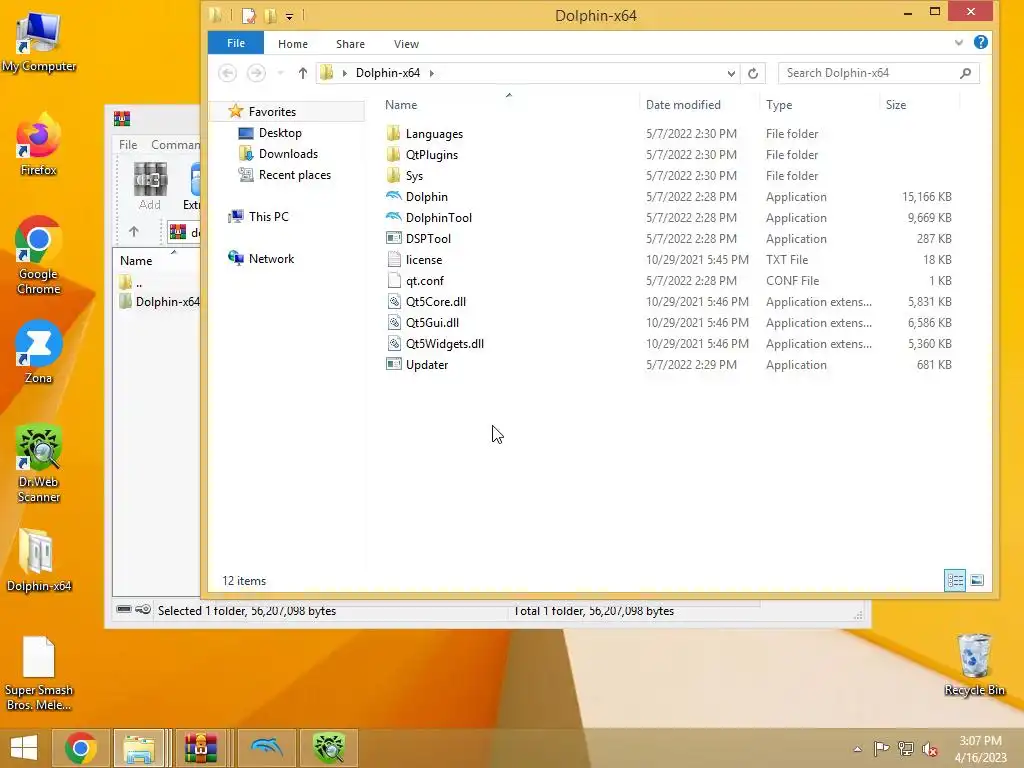Switch to Details view layout icon
The height and width of the screenshot is (768, 1024).
955,580
